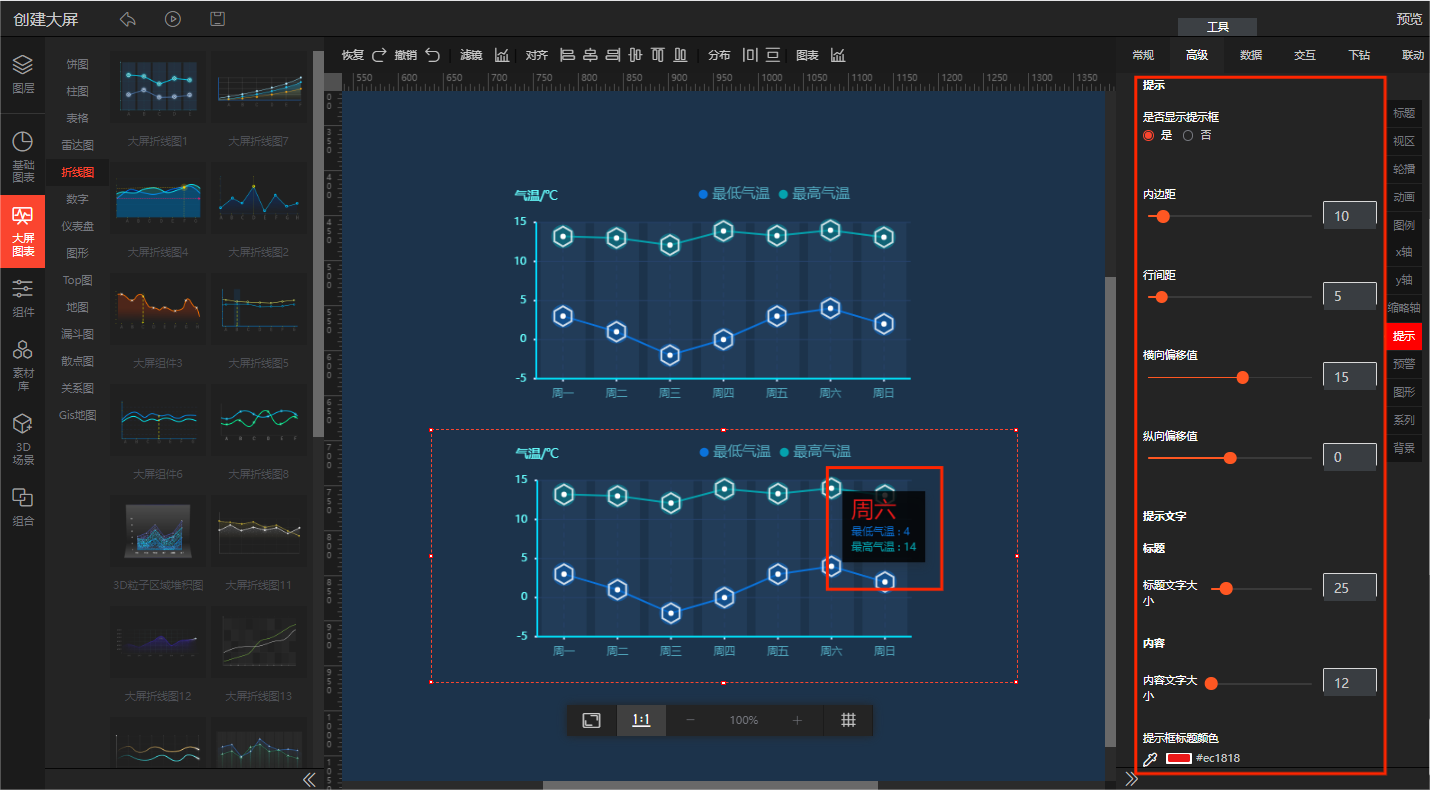
Task: Click the 标题 section button on right strip
Action: pos(1404,113)
